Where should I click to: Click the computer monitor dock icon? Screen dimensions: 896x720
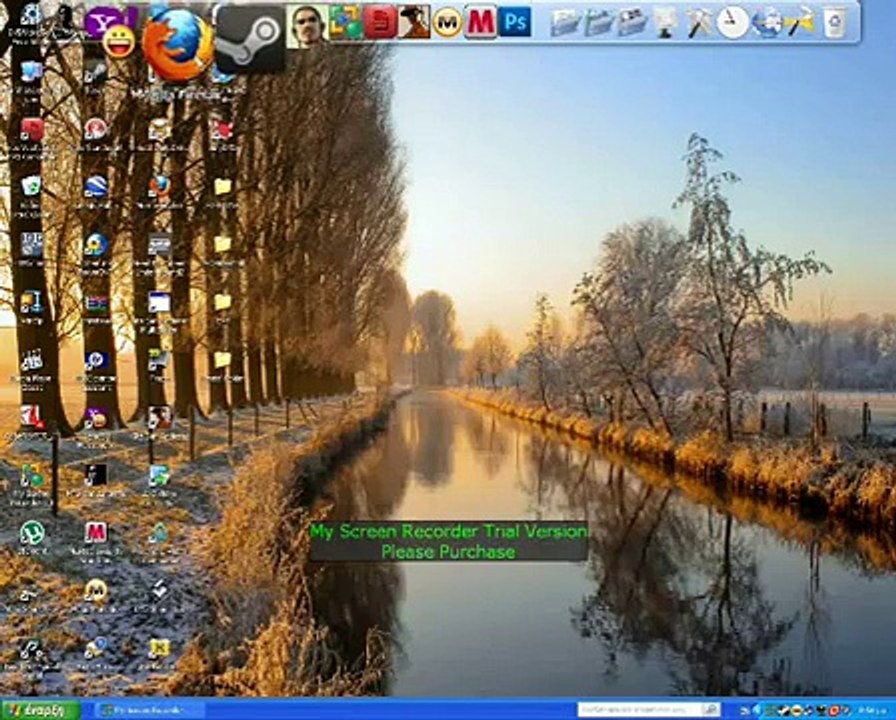point(665,23)
